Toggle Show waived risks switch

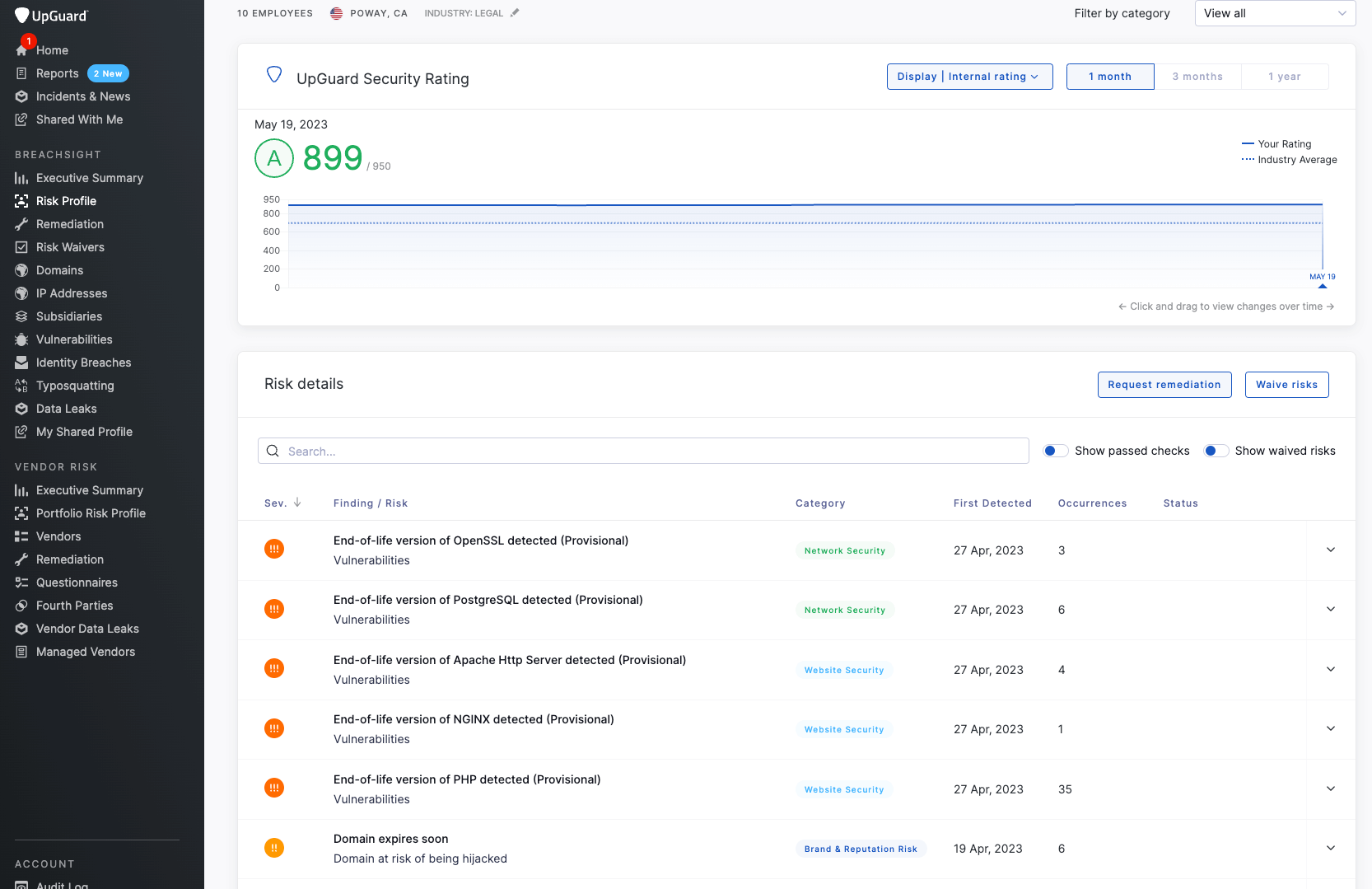1216,451
